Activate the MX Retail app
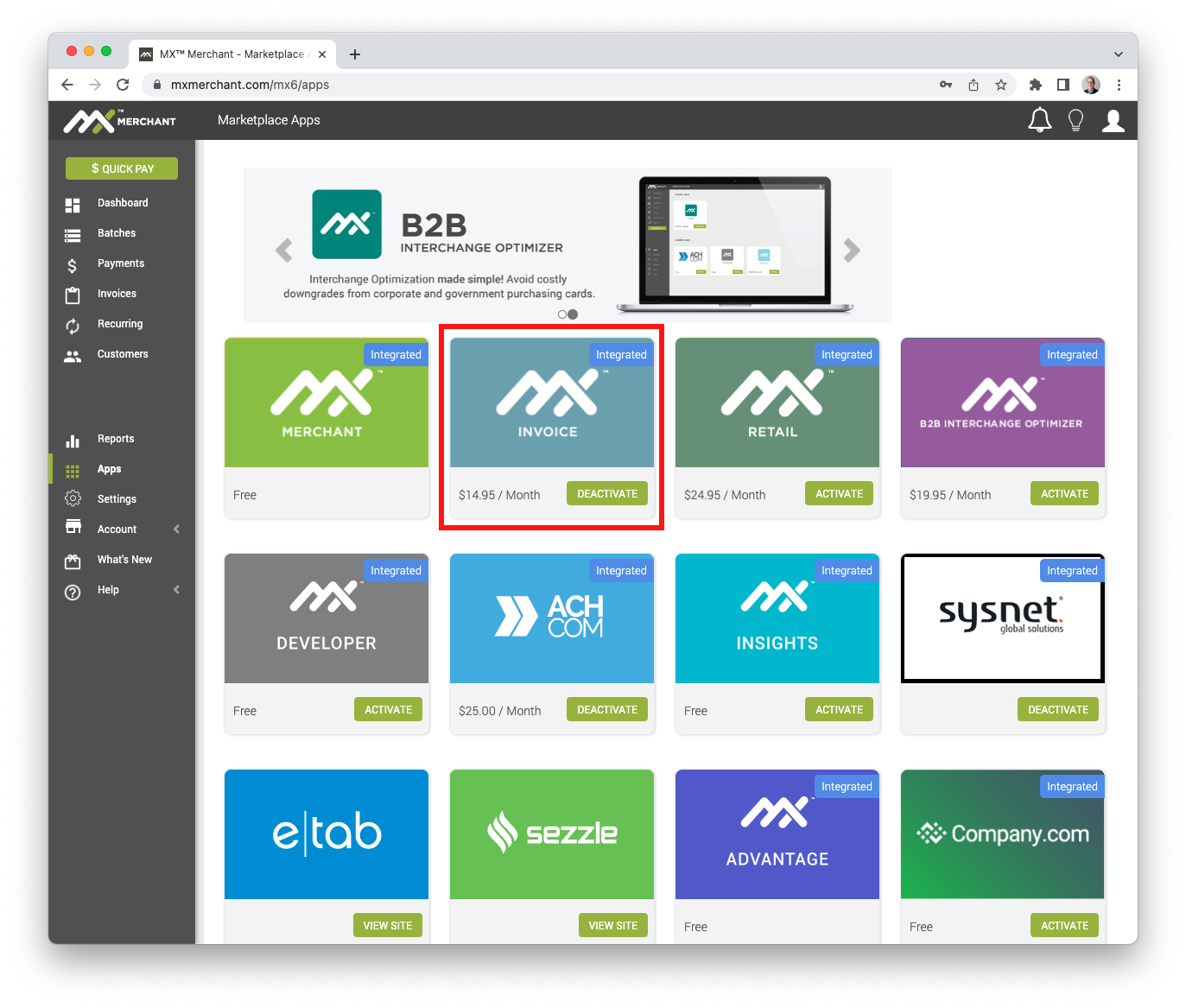1186x1008 pixels. coord(839,493)
